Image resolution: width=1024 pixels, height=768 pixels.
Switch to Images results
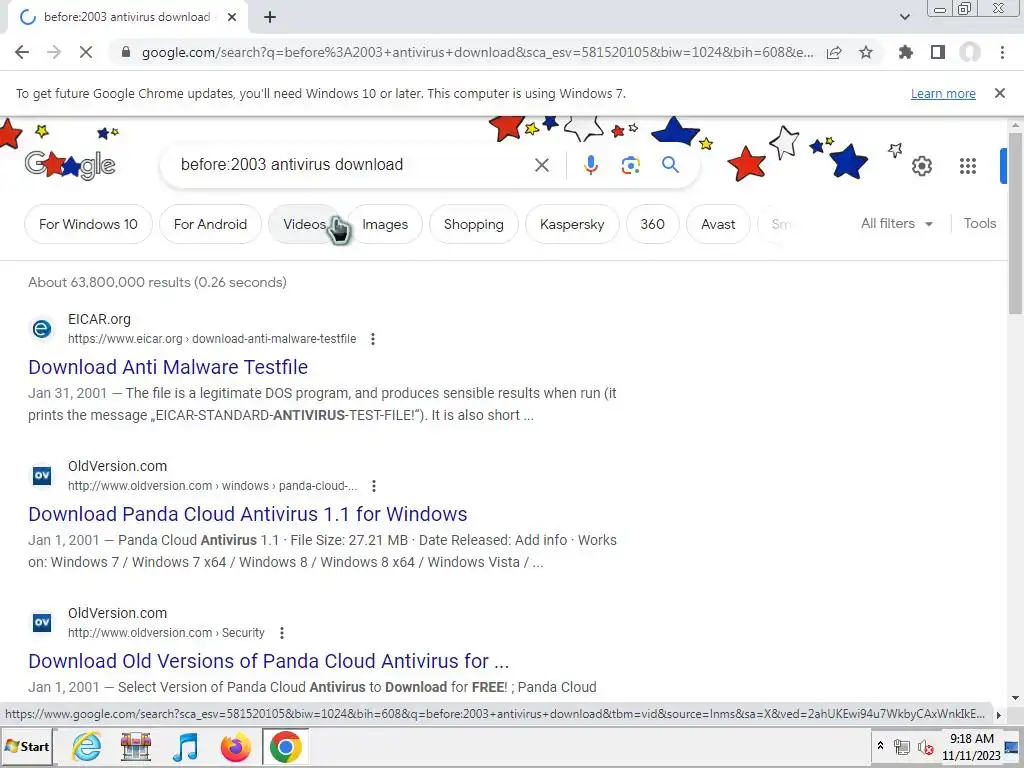point(385,224)
